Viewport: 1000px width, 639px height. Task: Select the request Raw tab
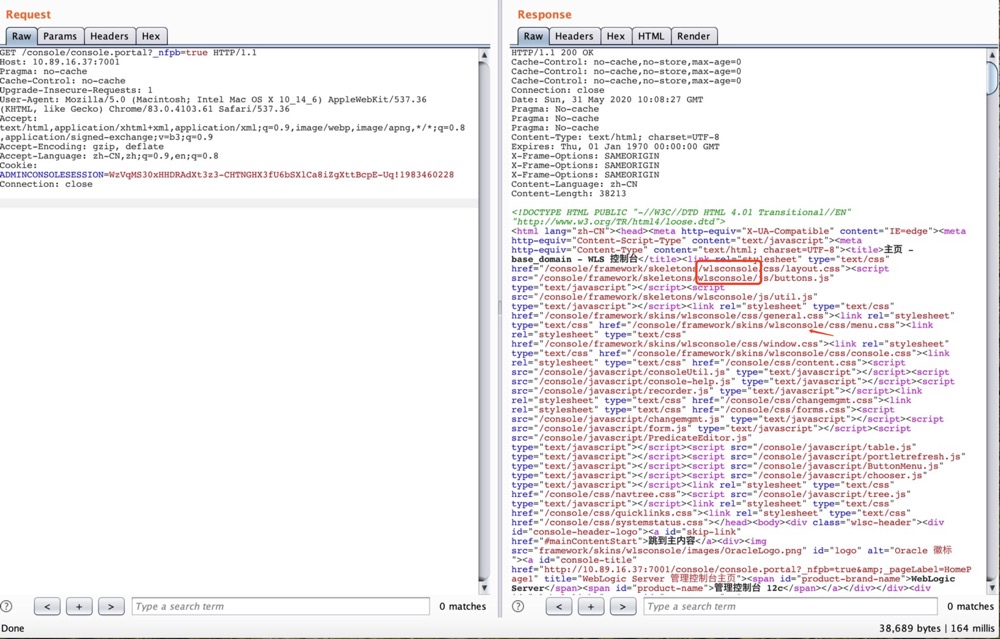point(21,36)
